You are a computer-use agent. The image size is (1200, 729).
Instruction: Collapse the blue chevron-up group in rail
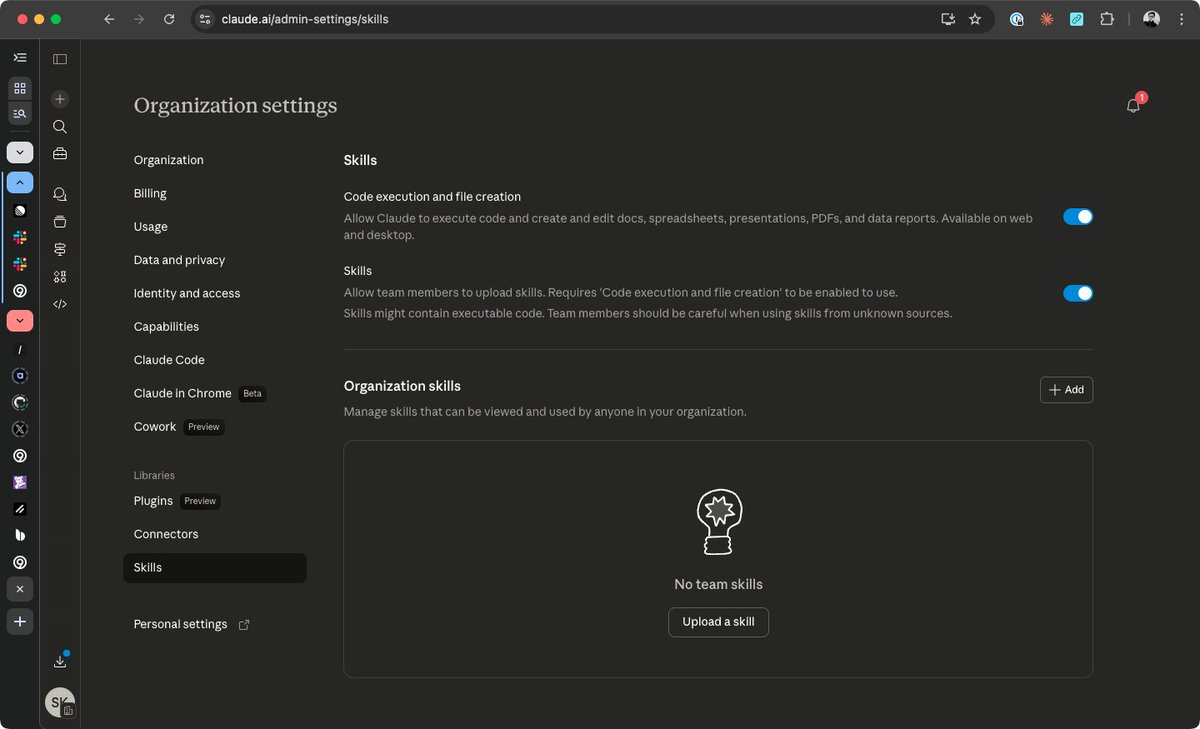[20, 183]
